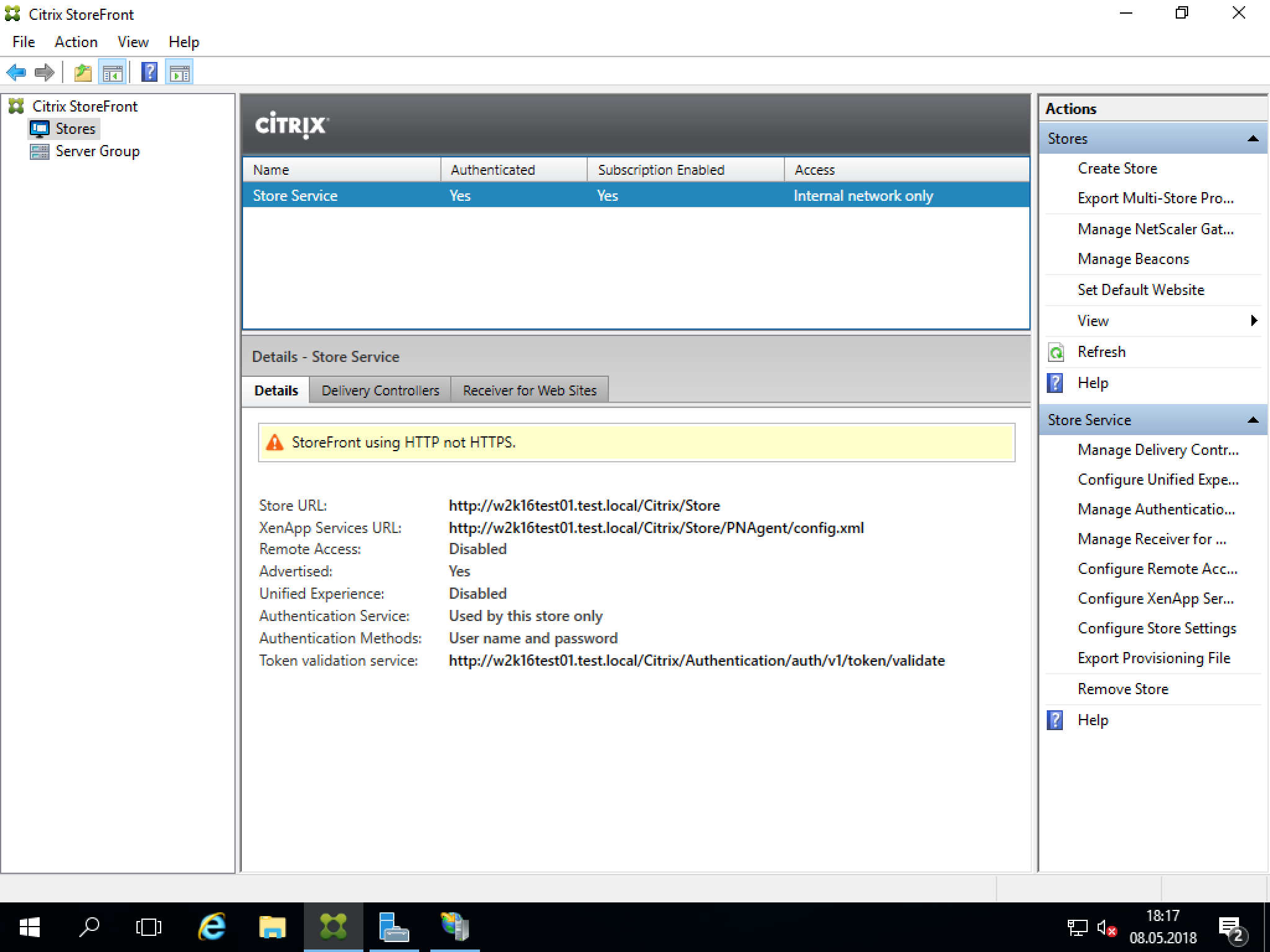Open the Action menu

[x=76, y=42]
